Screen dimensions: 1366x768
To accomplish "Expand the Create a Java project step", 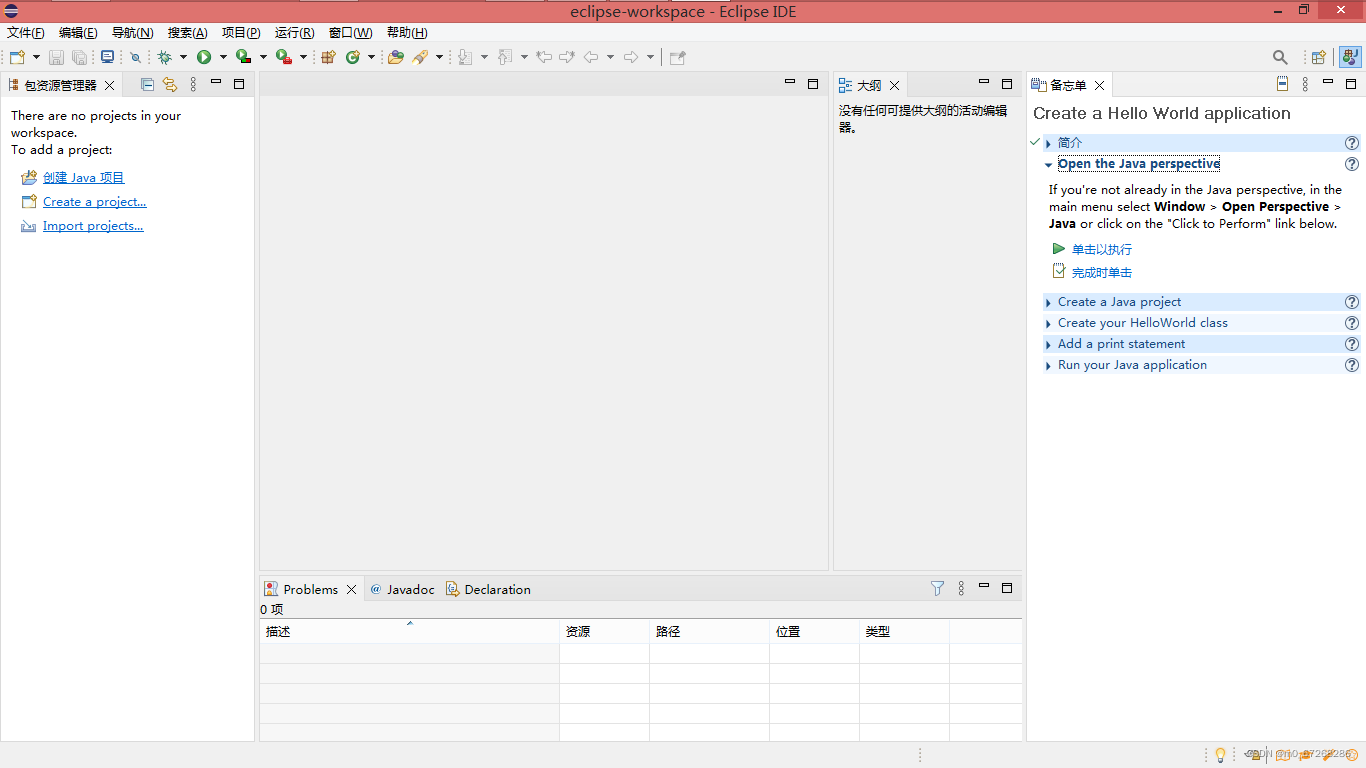I will pyautogui.click(x=1048, y=302).
